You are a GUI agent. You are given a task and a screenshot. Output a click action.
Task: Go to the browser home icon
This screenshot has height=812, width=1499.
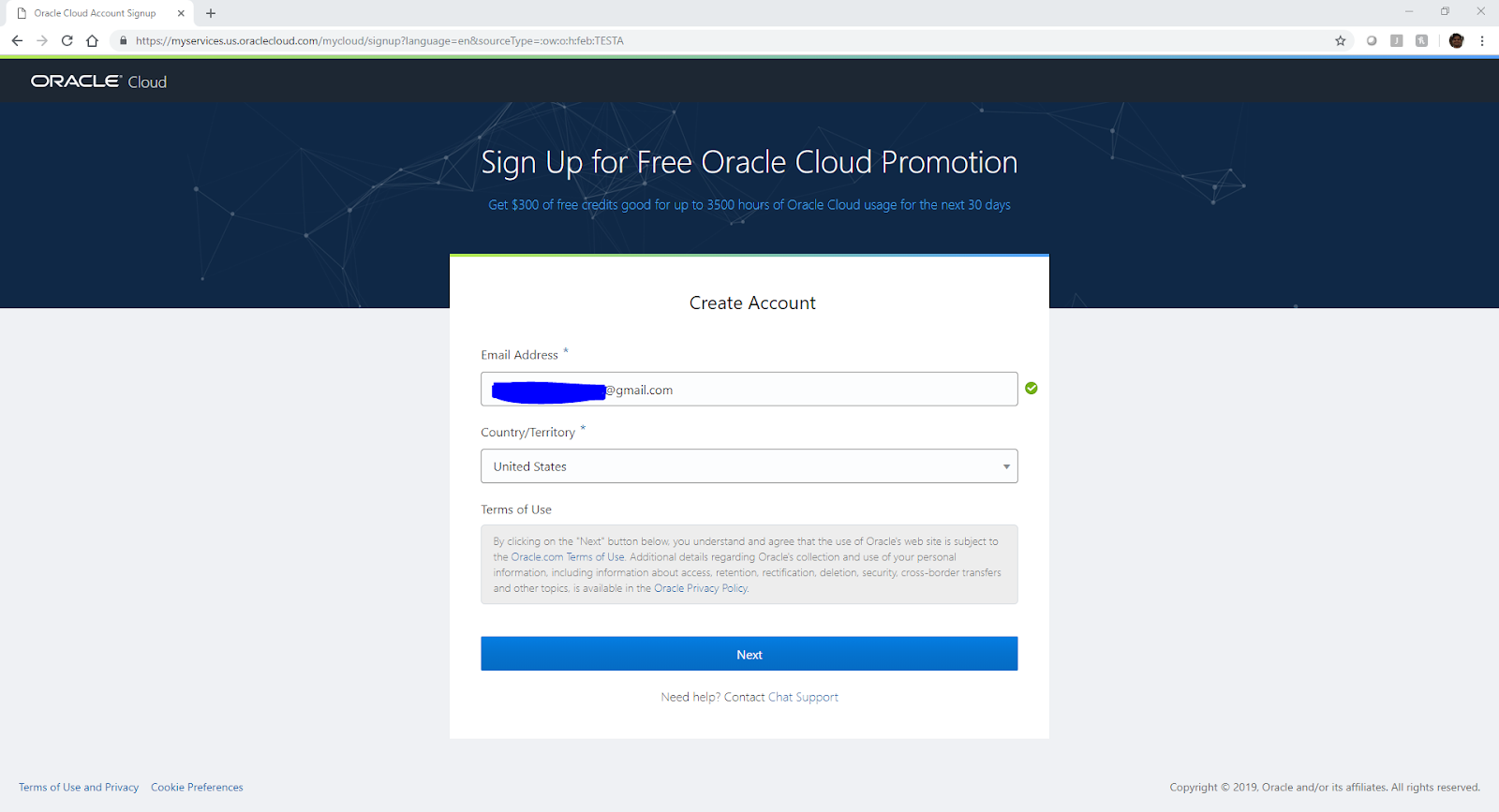click(x=92, y=40)
